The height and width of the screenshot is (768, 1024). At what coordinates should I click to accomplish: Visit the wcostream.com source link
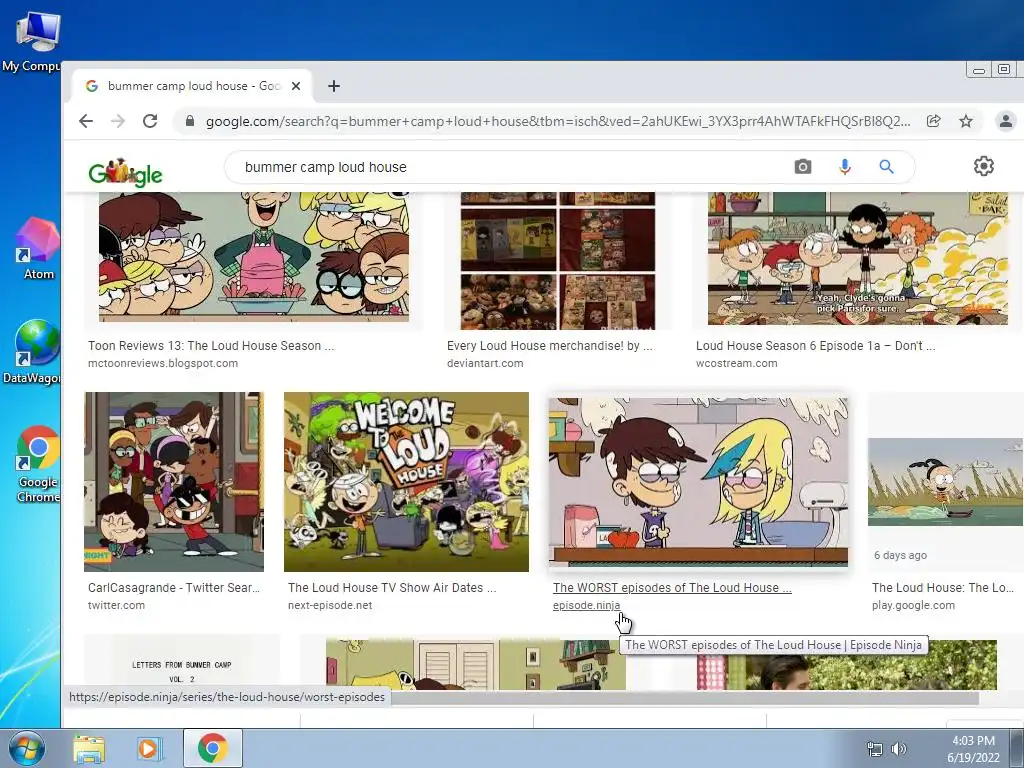point(737,363)
